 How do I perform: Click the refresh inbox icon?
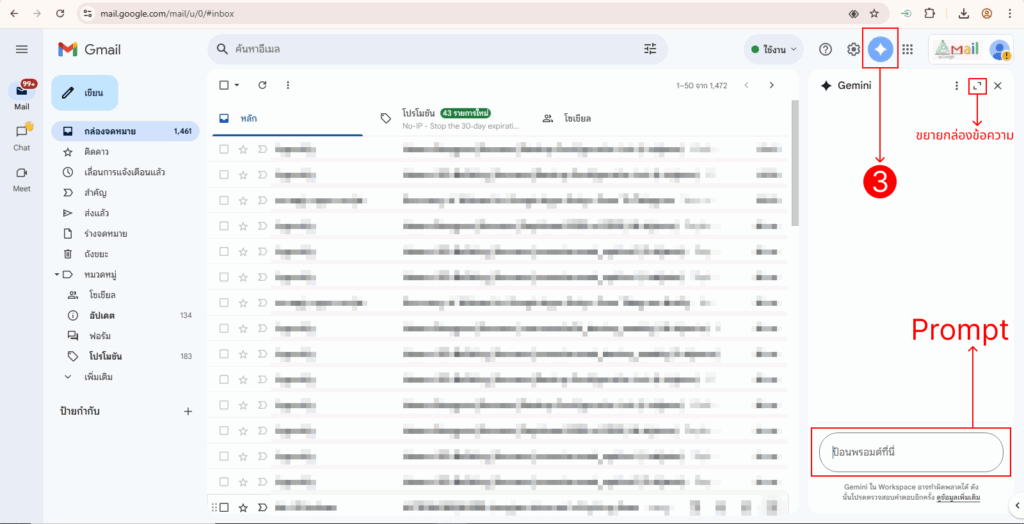(x=262, y=85)
